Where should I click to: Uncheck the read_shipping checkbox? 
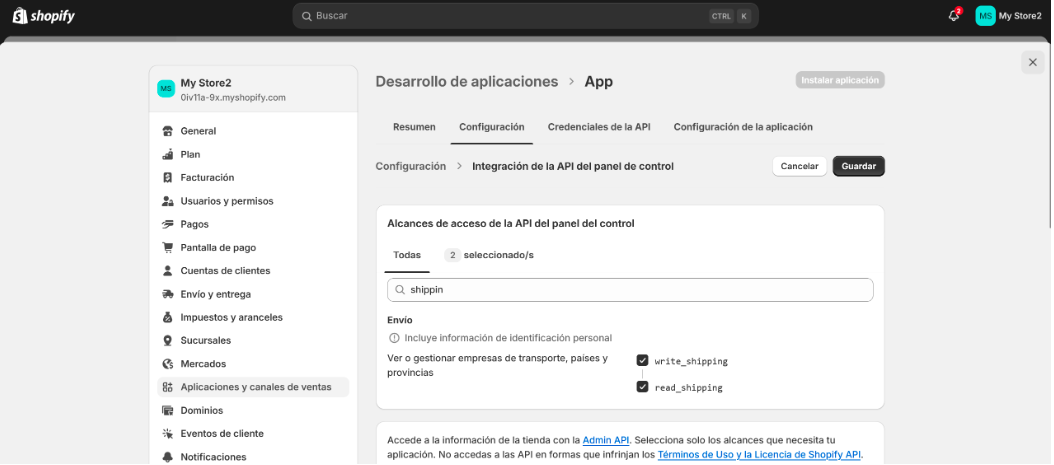pyautogui.click(x=642, y=387)
